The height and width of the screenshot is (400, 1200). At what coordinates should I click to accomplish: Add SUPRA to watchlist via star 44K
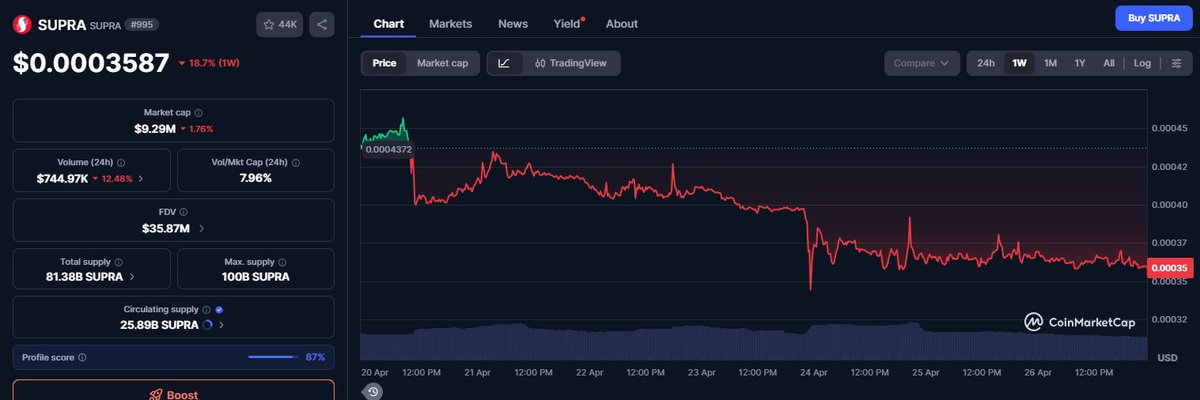pyautogui.click(x=280, y=24)
